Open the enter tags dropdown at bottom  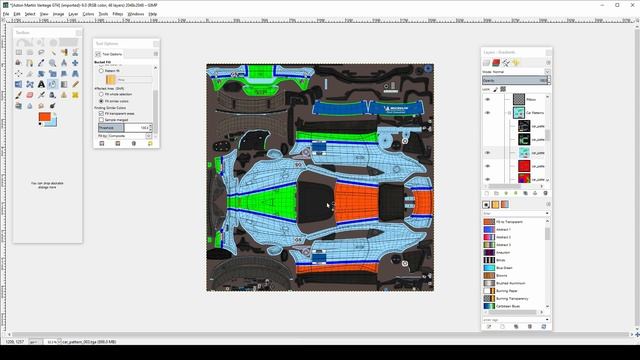pyautogui.click(x=547, y=320)
